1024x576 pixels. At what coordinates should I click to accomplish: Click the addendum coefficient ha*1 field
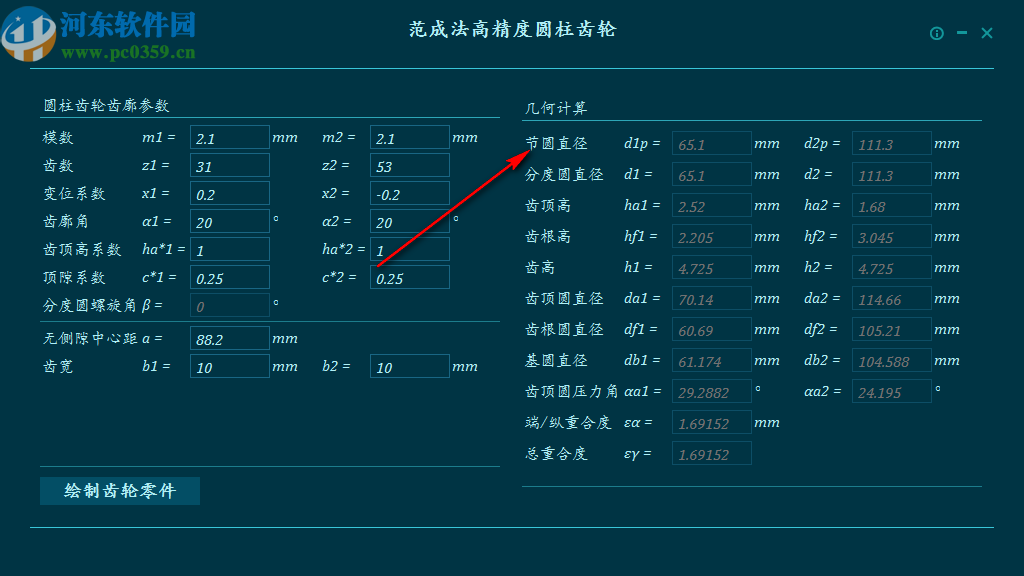(229, 249)
